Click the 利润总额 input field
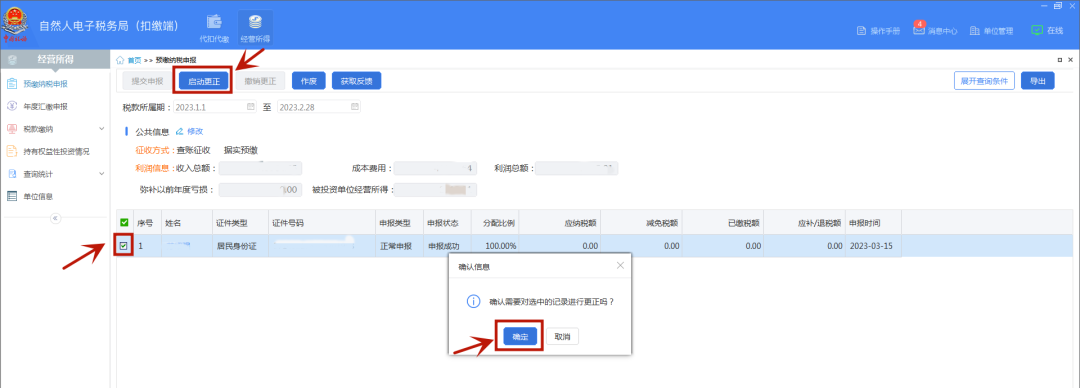Screen dimensions: 1080x388 (x=576, y=168)
